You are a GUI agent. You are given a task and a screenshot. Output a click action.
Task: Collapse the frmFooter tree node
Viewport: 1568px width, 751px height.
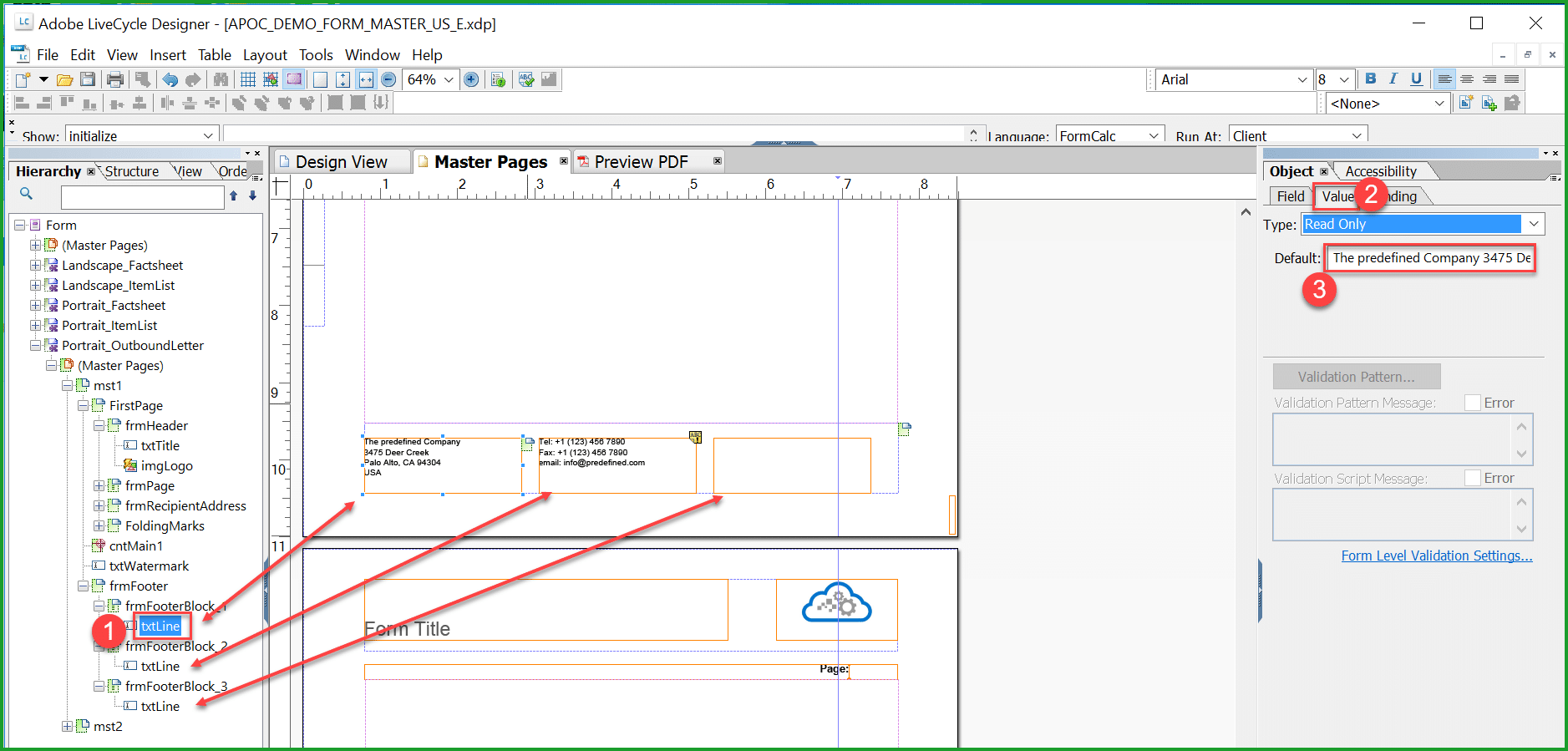tap(84, 586)
